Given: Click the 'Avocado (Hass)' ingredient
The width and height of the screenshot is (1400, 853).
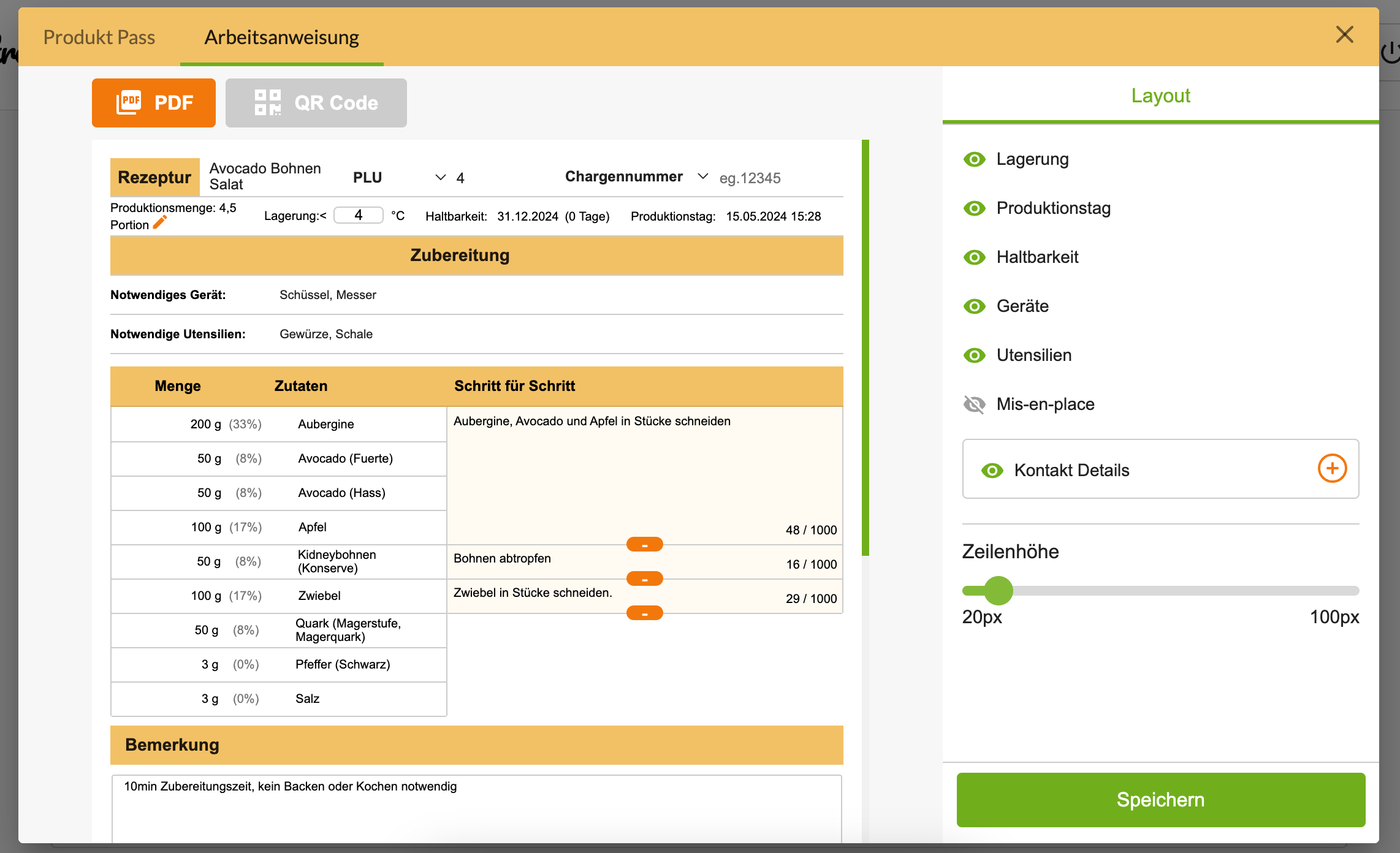Looking at the screenshot, I should [x=342, y=493].
